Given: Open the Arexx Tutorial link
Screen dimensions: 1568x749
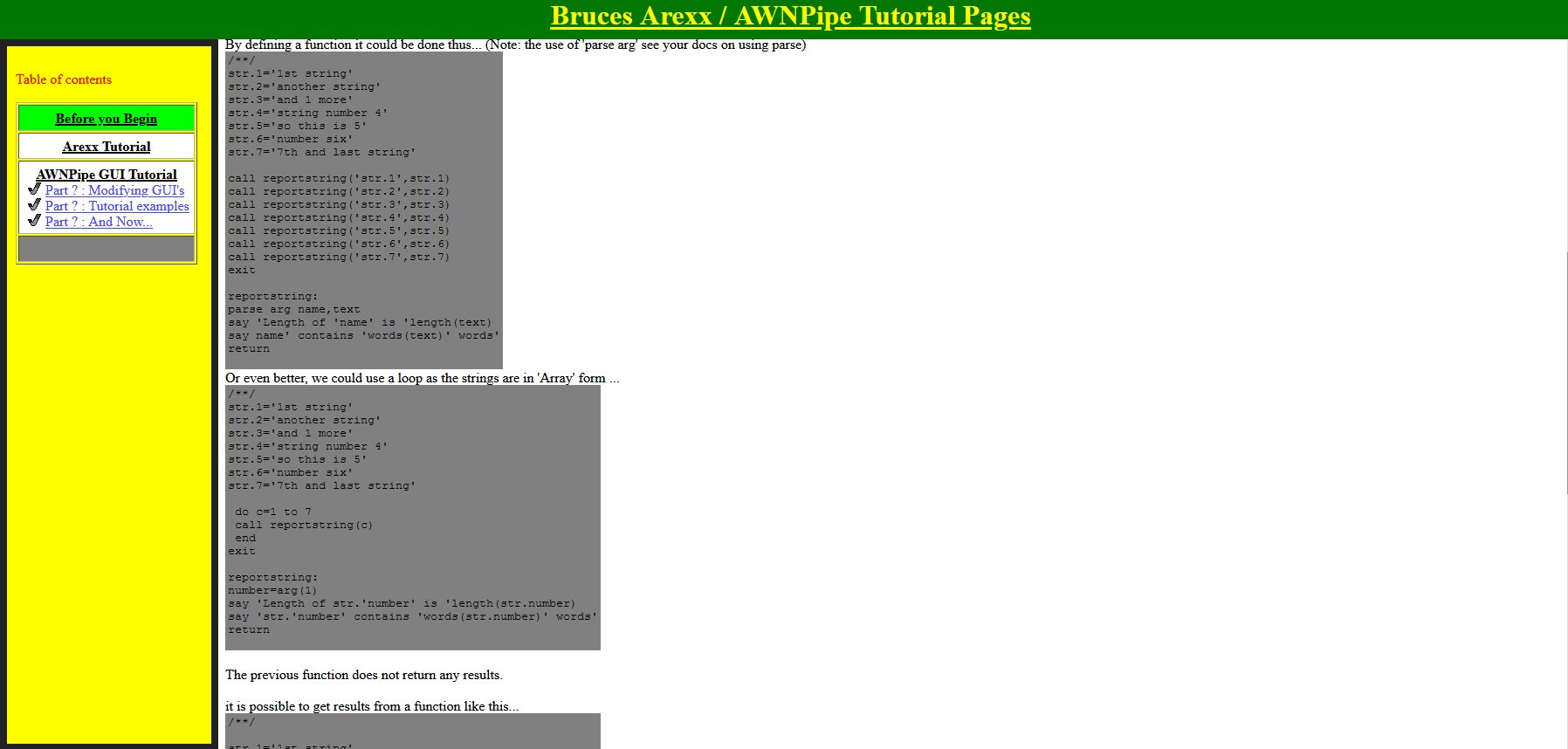Looking at the screenshot, I should [107, 147].
